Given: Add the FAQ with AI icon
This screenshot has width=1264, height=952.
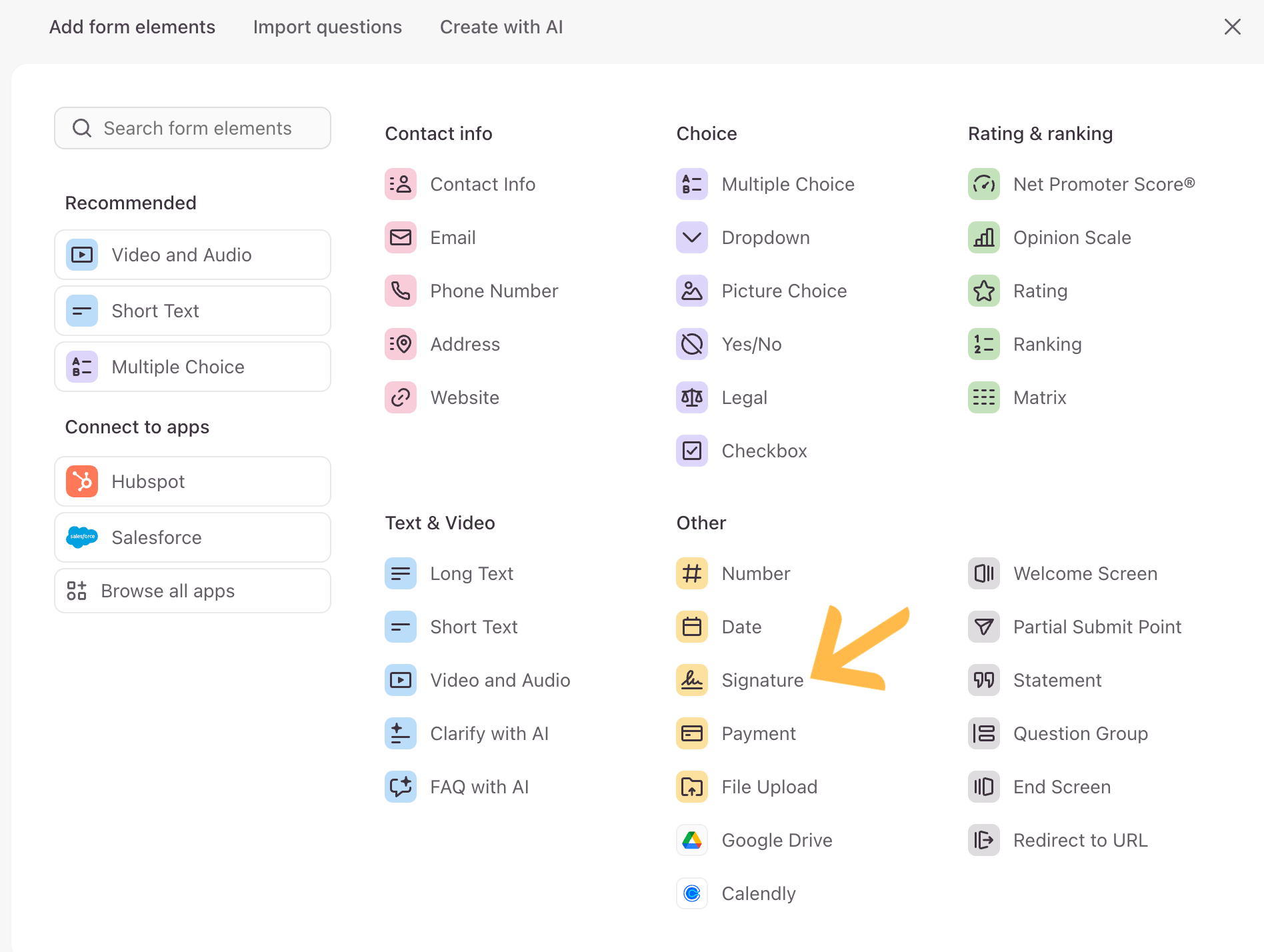Looking at the screenshot, I should pos(400,787).
